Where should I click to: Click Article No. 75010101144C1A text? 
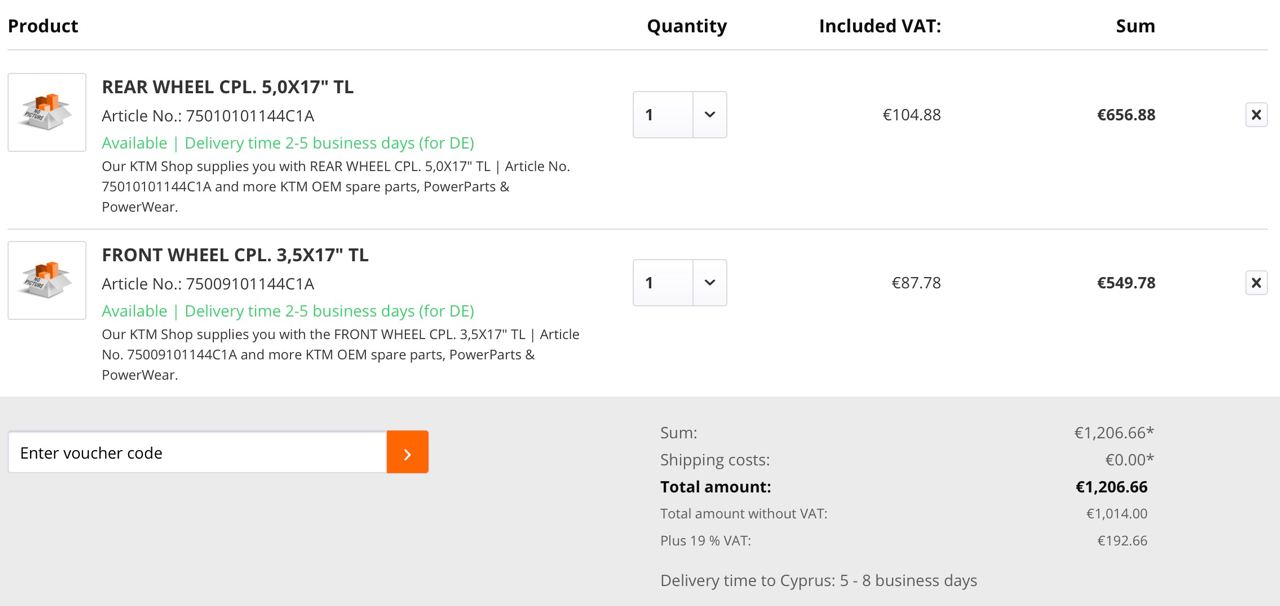point(208,115)
